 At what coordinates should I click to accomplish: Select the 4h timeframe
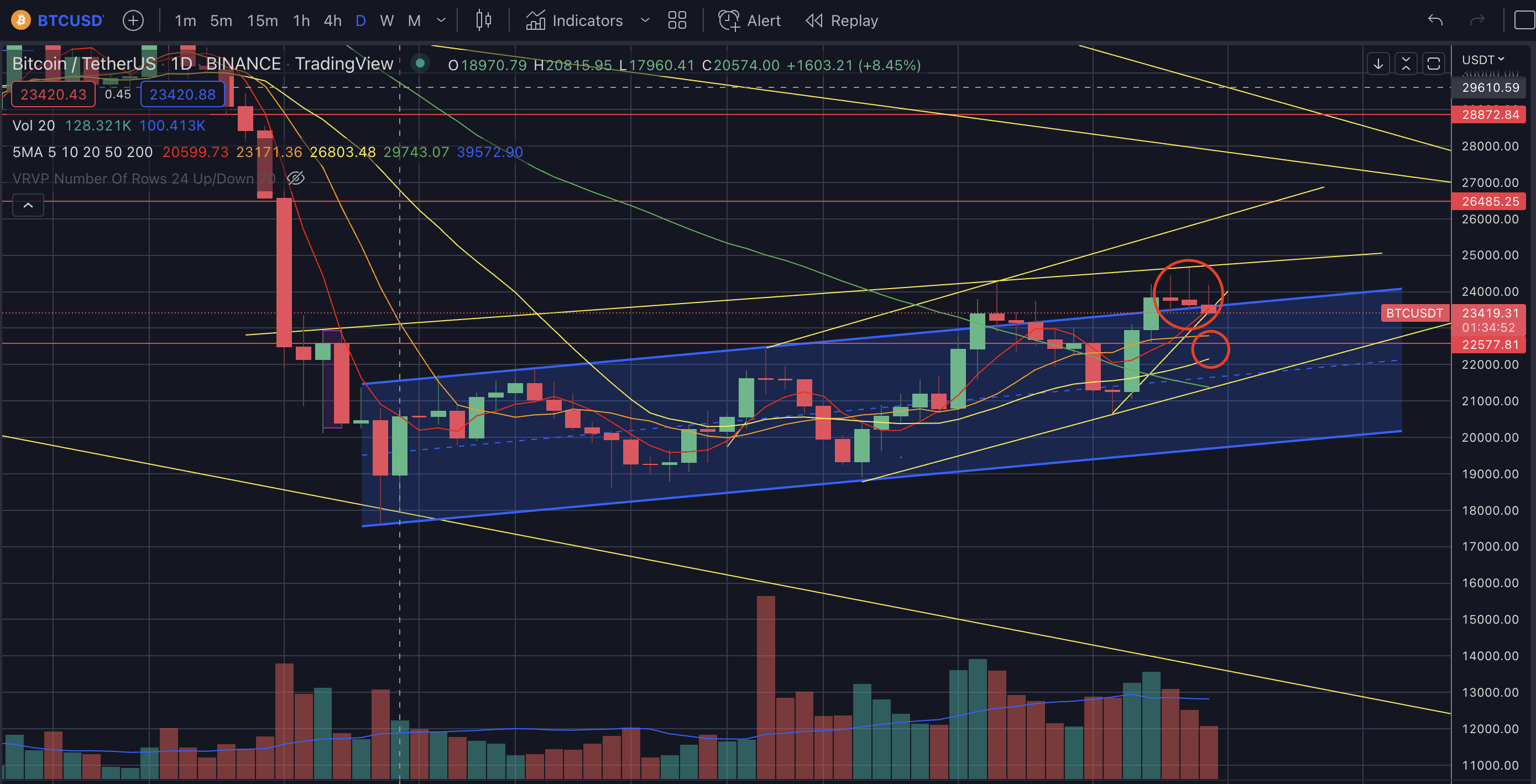tap(332, 21)
